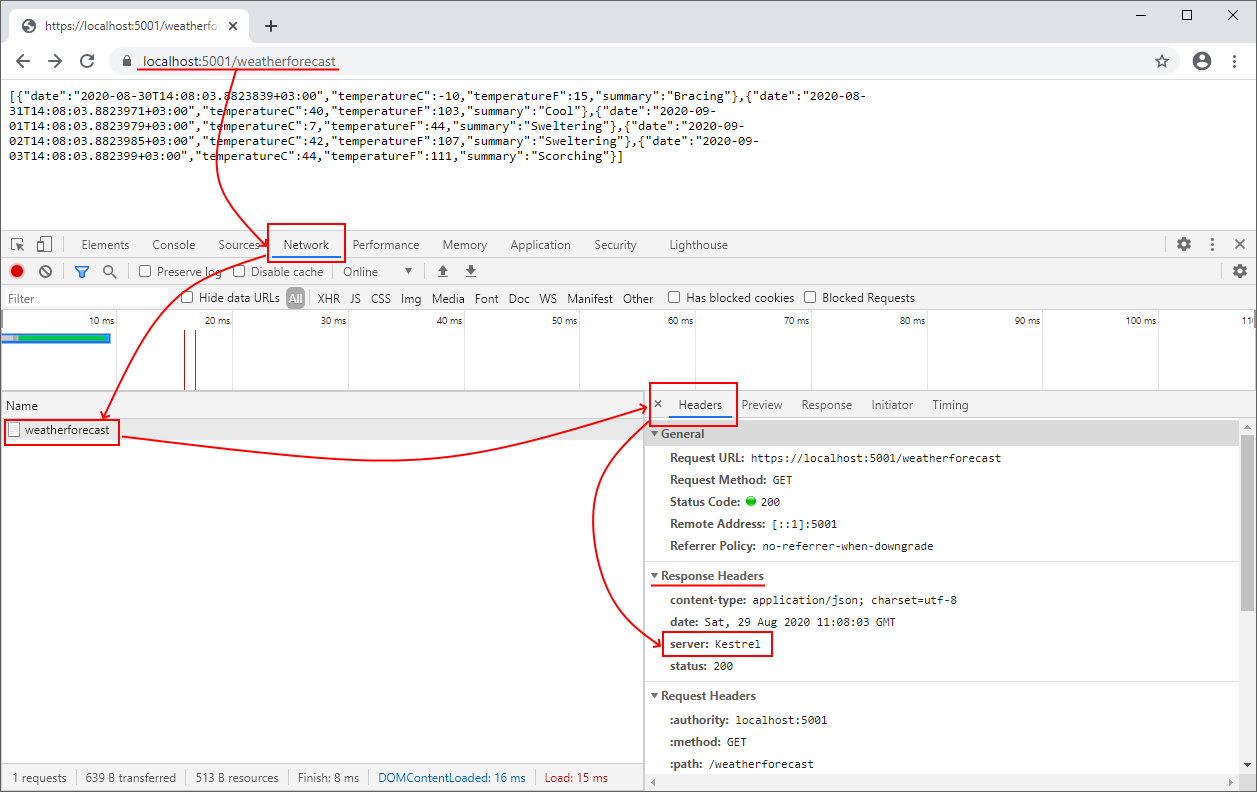This screenshot has width=1257, height=792.
Task: Toggle the network filter funnel icon
Action: click(x=82, y=271)
